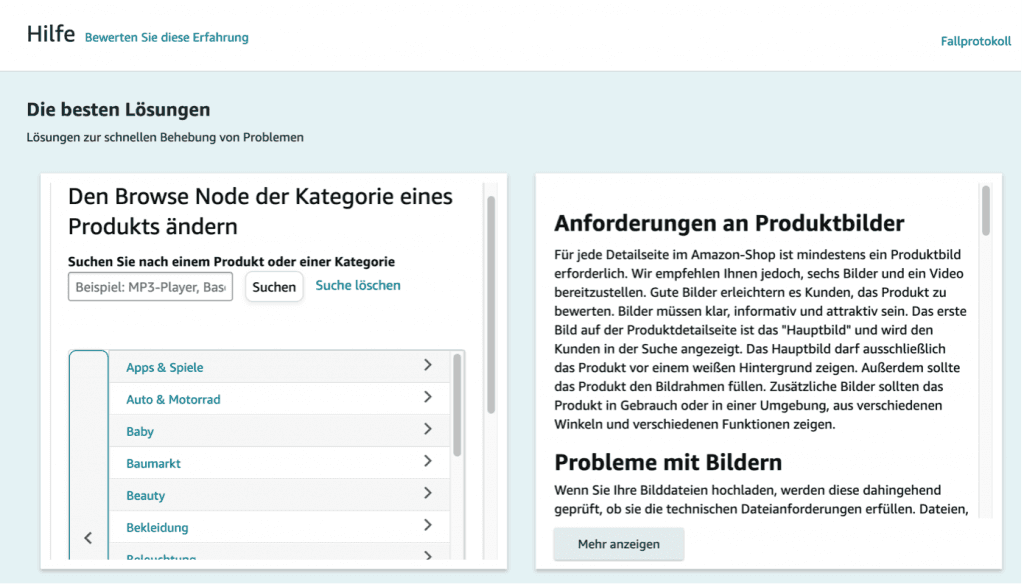Click chevron next to Bekleidung
The width and height of the screenshot is (1024, 587).
428,526
